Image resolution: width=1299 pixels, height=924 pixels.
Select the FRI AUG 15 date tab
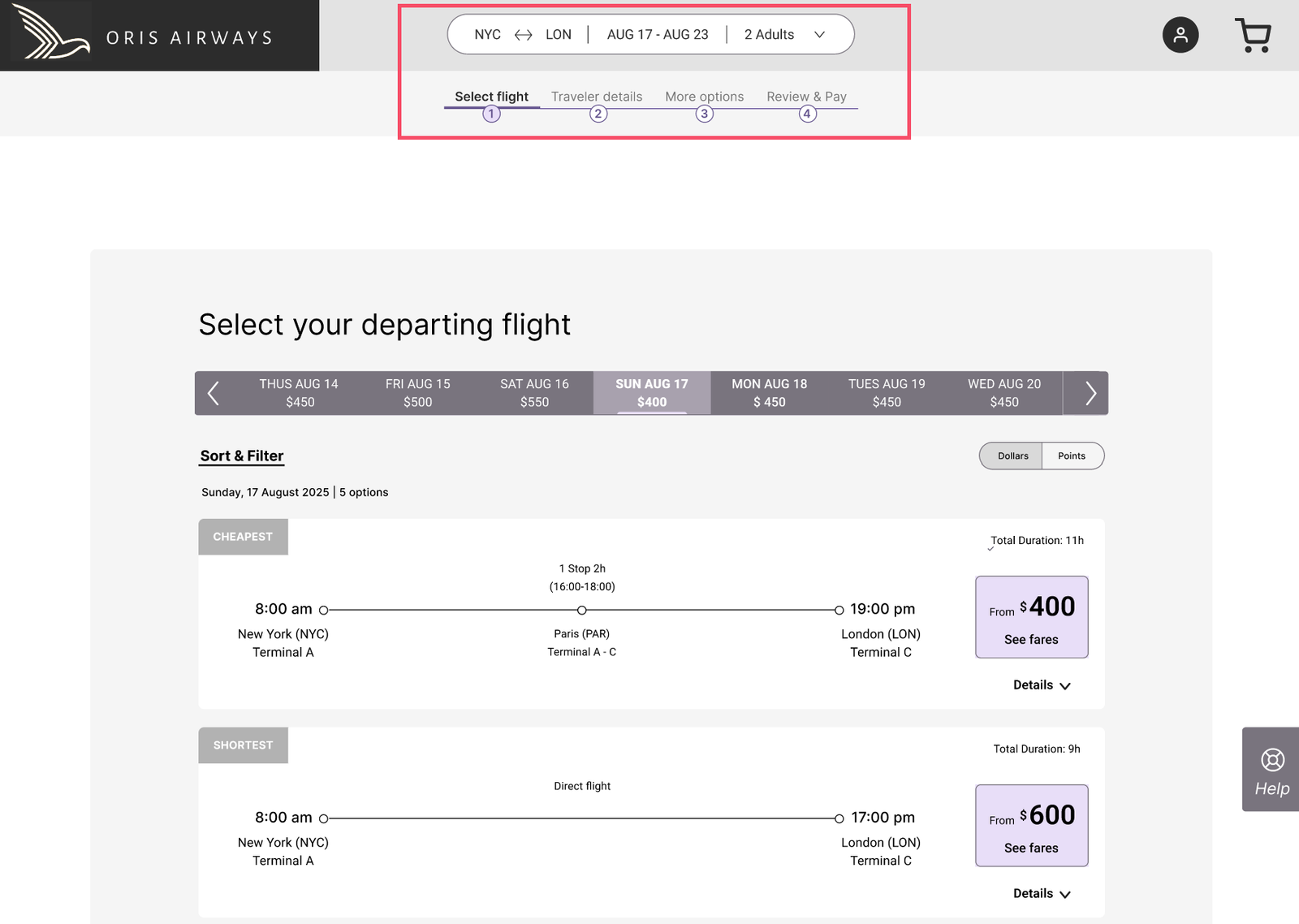418,393
